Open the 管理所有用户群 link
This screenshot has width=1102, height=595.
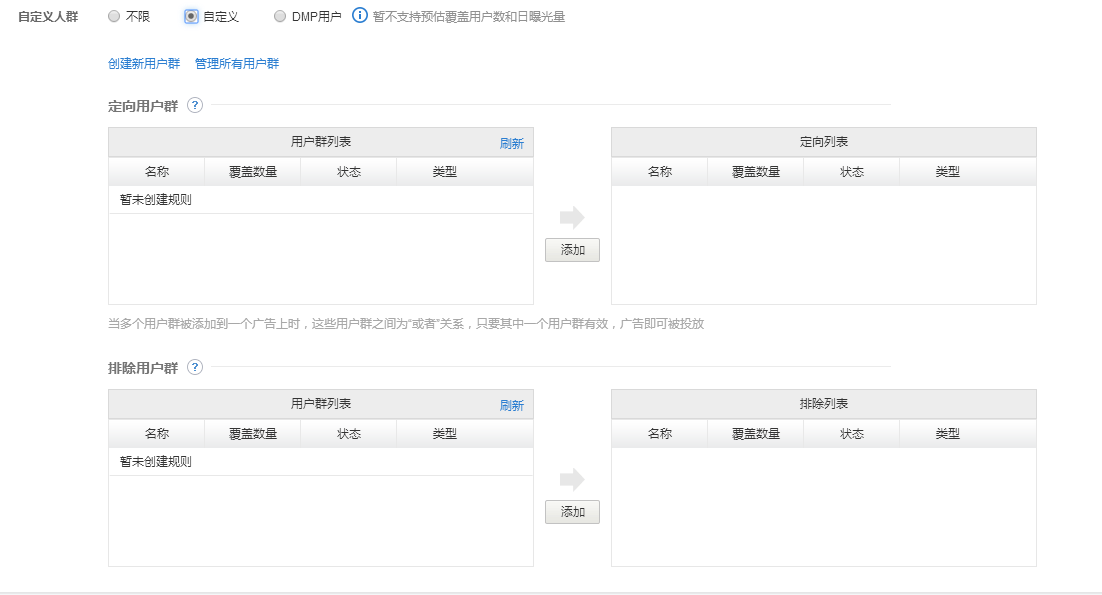click(237, 64)
